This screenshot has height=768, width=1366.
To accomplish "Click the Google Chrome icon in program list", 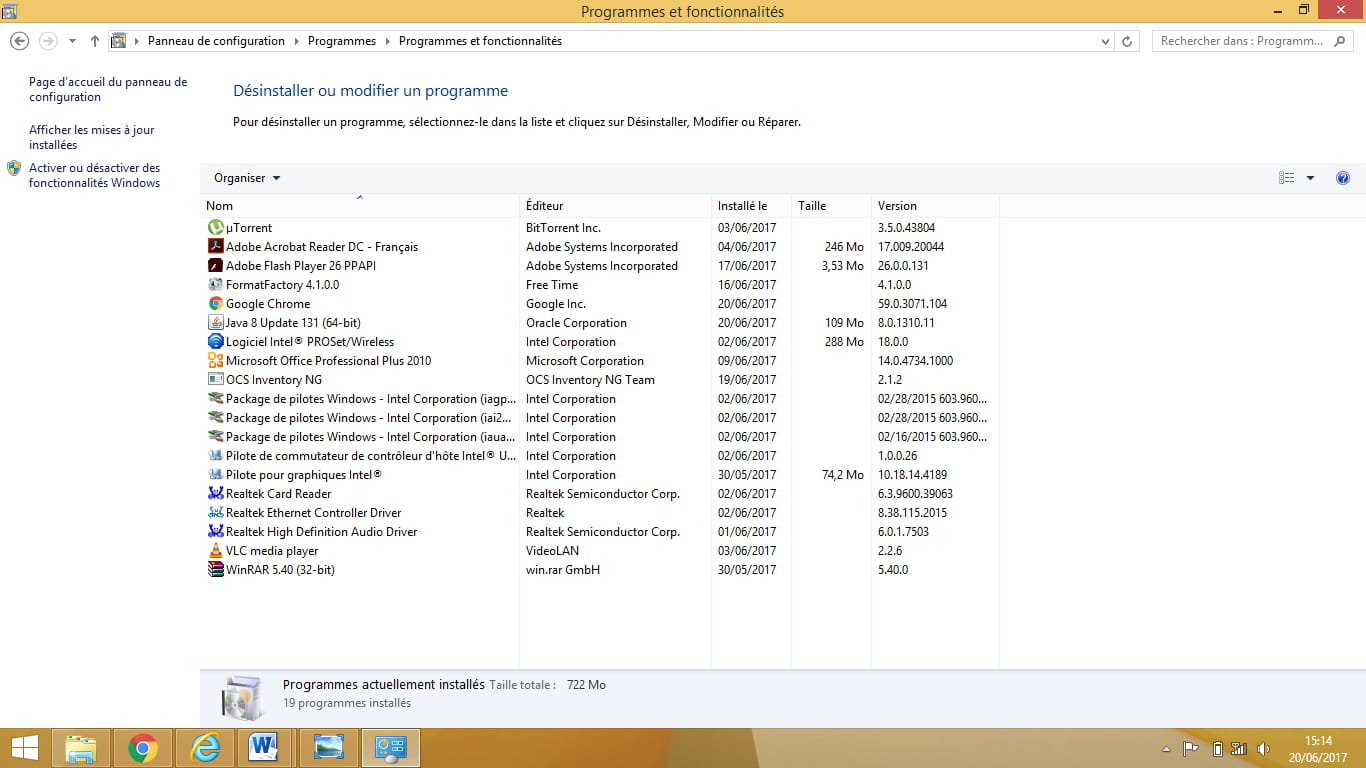I will tap(215, 304).
